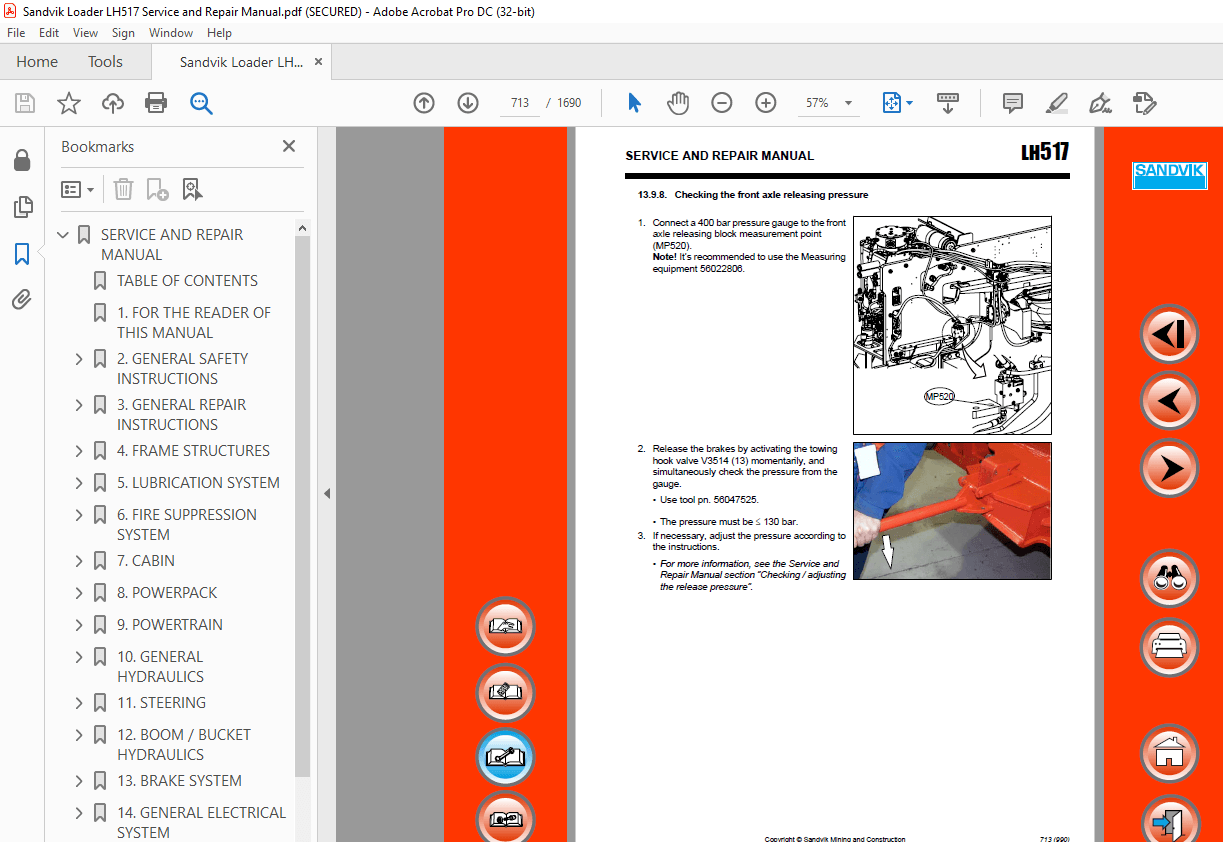The image size is (1223, 842).
Task: Switch to the Tools tab
Action: click(105, 61)
